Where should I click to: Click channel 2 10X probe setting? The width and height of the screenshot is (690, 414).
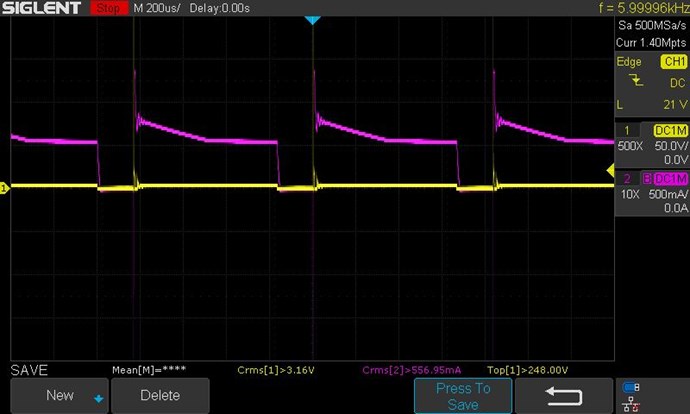630,194
